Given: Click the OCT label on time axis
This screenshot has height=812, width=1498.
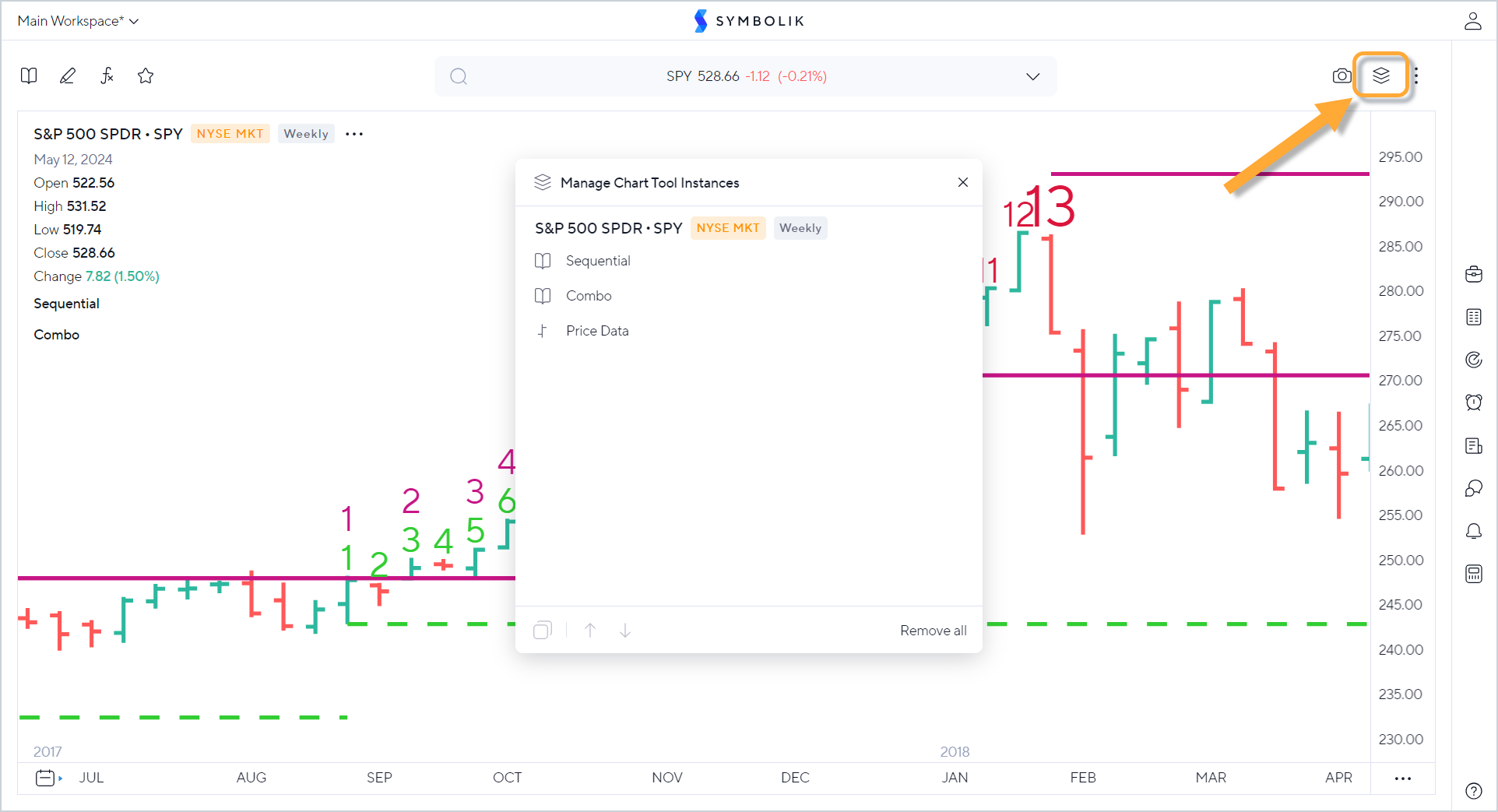Looking at the screenshot, I should (508, 778).
